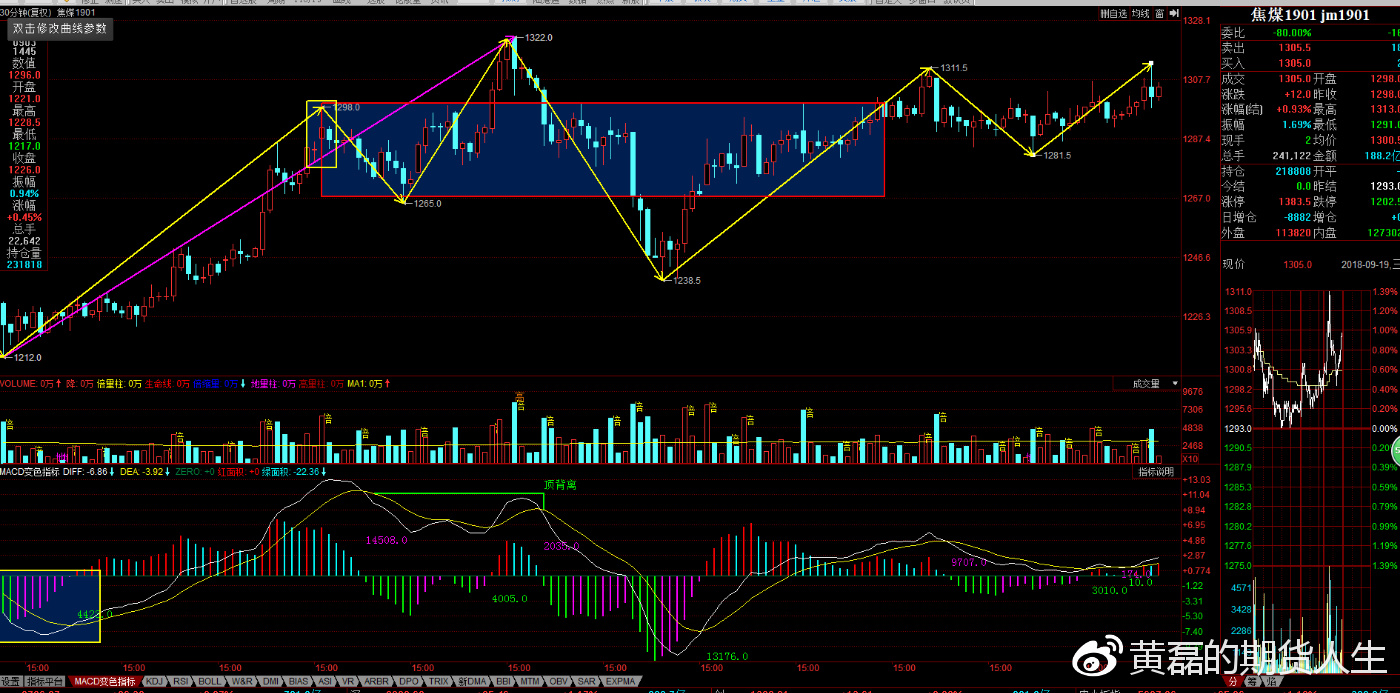The height and width of the screenshot is (693, 1400).
Task: Select the BBI indicator tab
Action: pyautogui.click(x=504, y=682)
